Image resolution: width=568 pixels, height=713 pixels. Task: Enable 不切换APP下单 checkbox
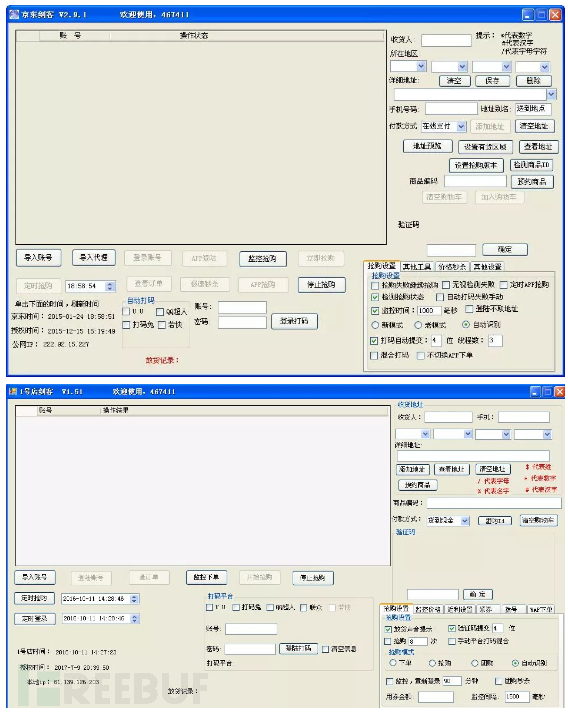[421, 355]
